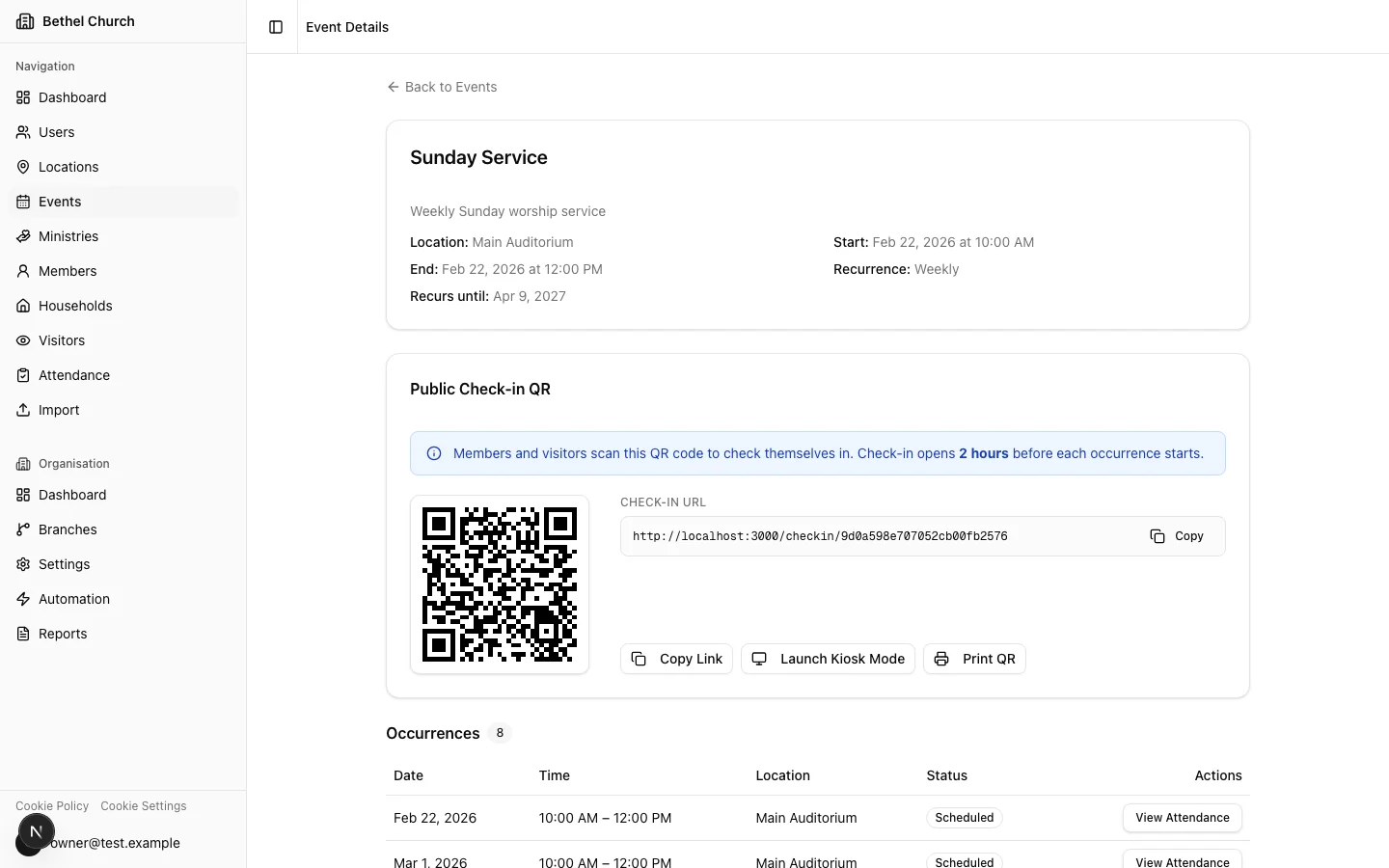Click the Branches git-branch icon

23,529
